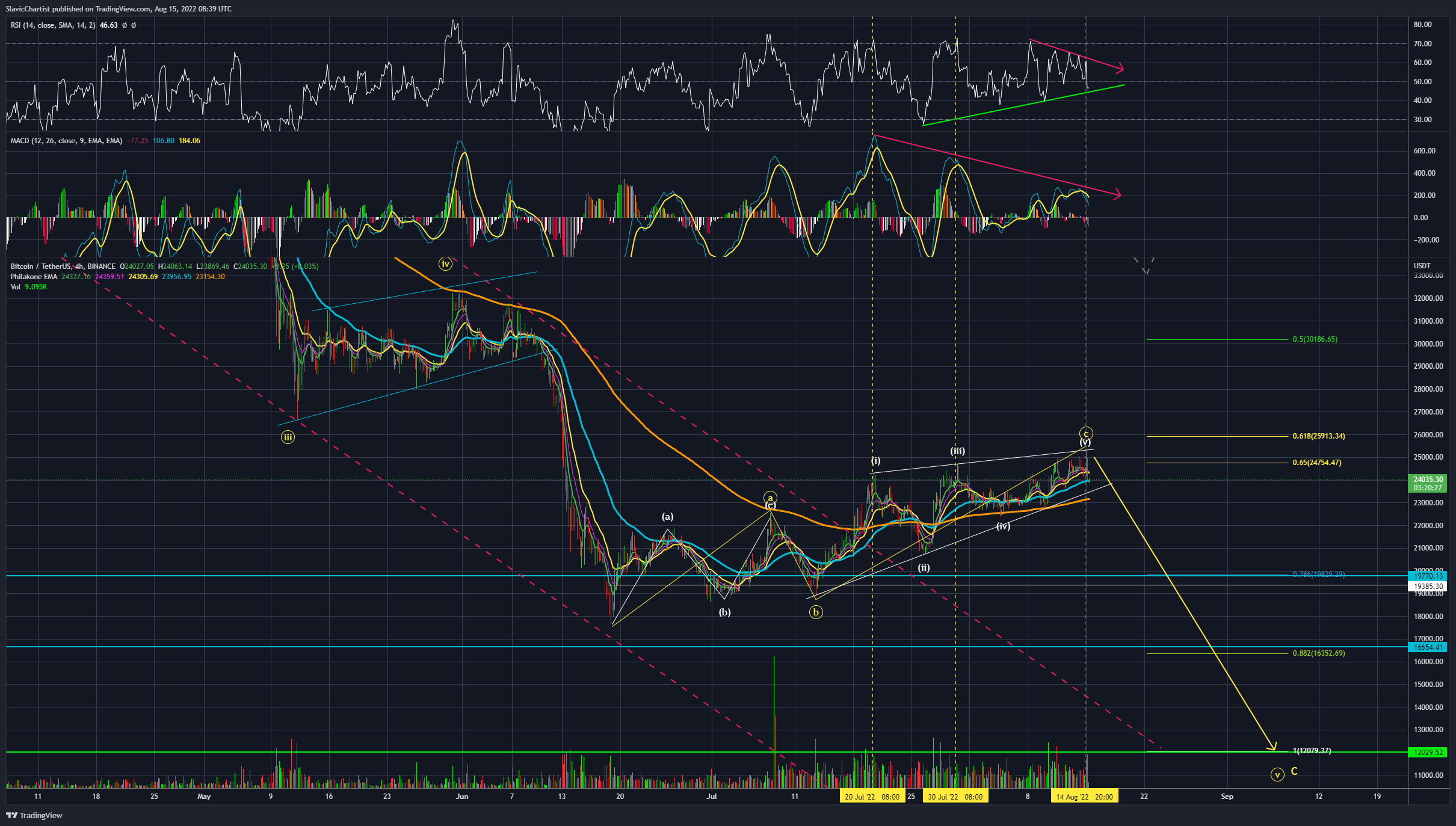
Task: Click the RSI 70.00 axis level
Action: point(1423,44)
